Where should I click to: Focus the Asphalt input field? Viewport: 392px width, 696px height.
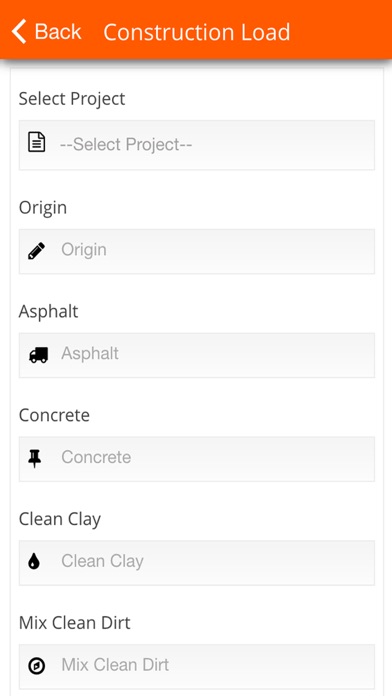point(197,355)
